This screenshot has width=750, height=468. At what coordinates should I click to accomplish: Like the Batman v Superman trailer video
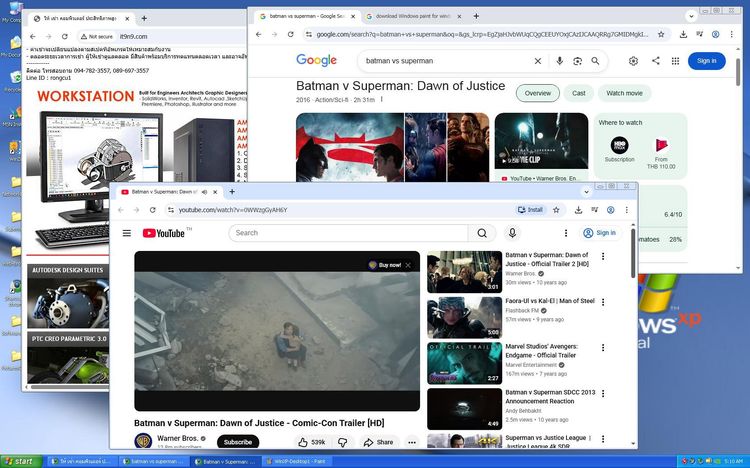311,442
